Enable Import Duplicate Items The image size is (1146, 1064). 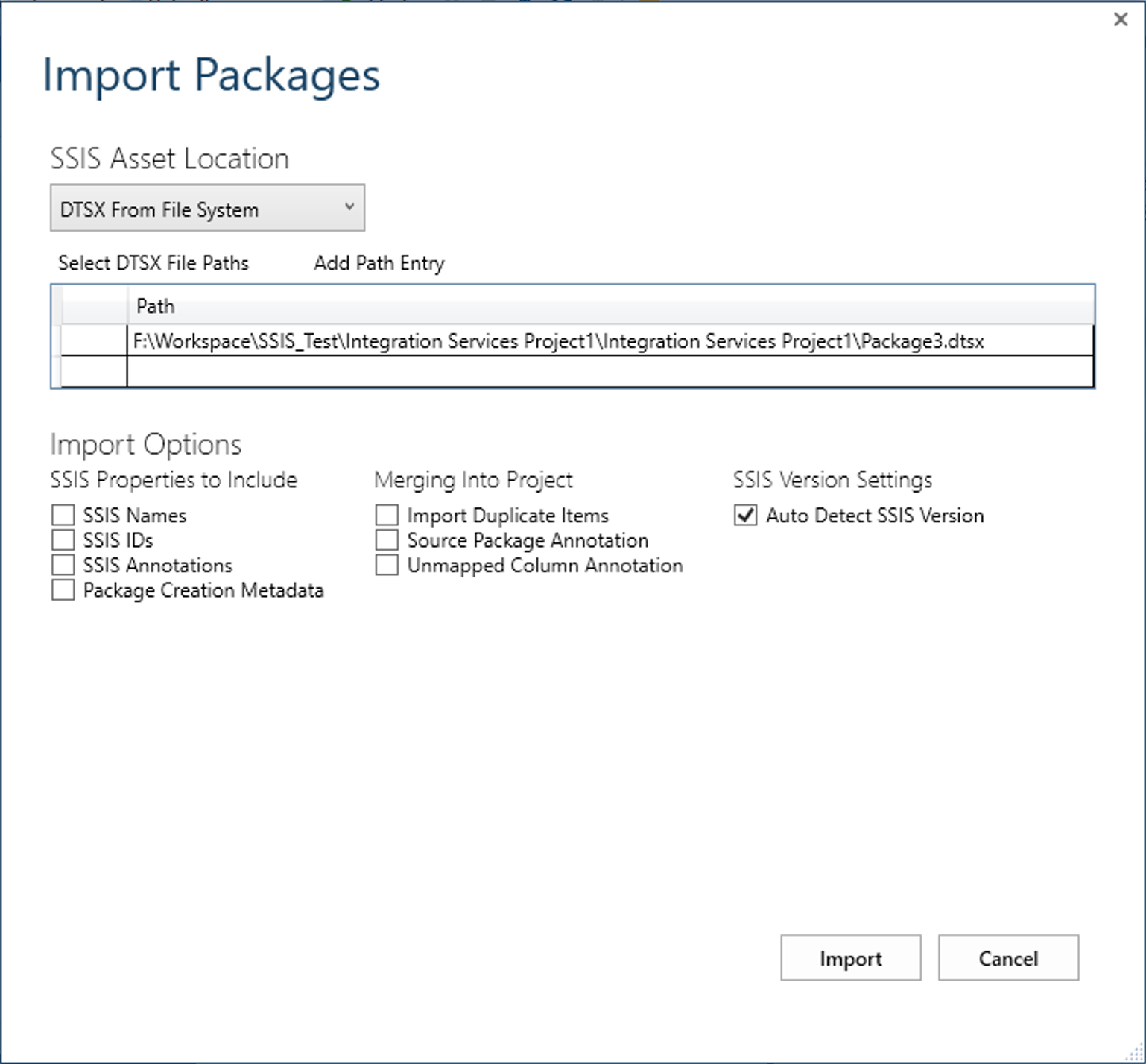[387, 514]
